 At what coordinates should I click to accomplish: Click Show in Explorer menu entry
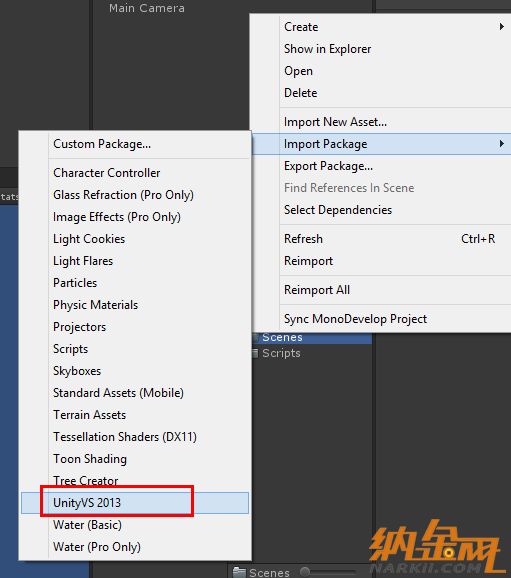[381, 49]
